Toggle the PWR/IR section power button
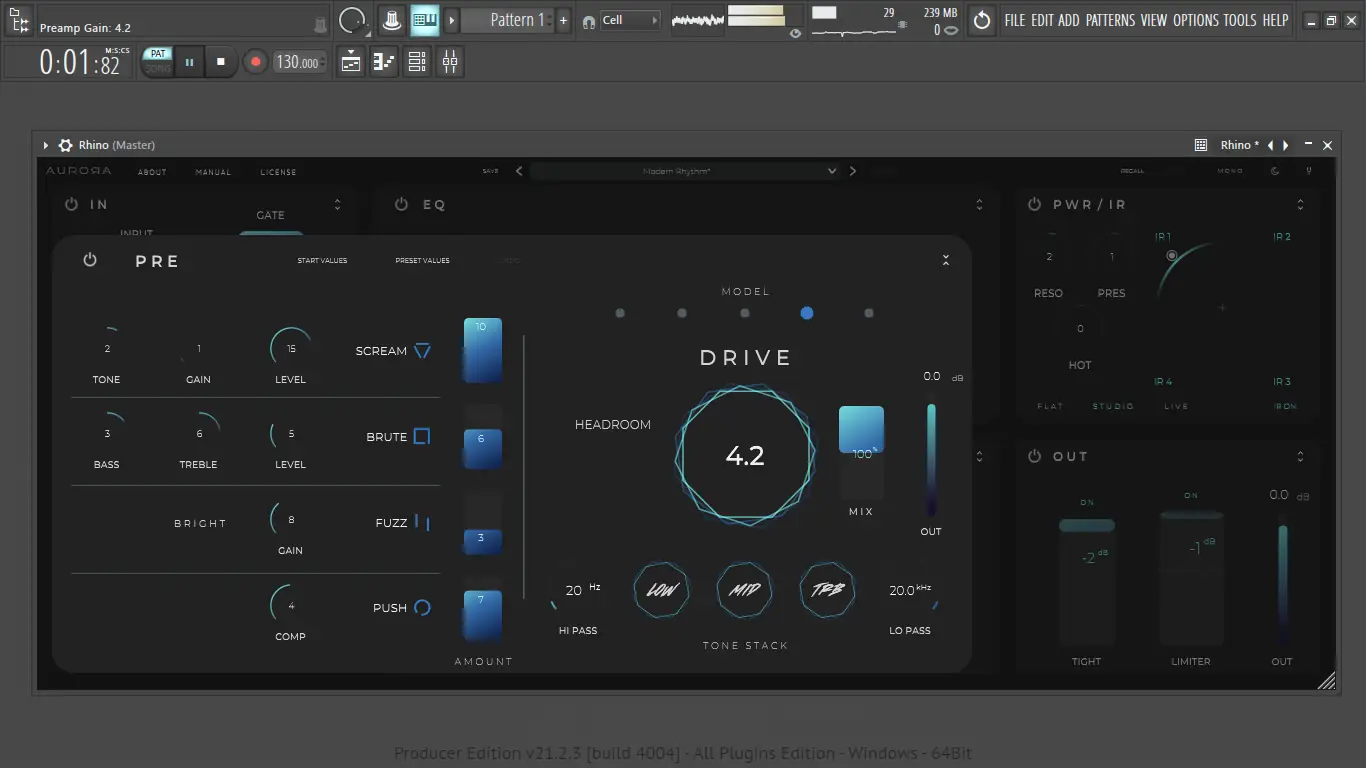The width and height of the screenshot is (1366, 768). (1034, 204)
